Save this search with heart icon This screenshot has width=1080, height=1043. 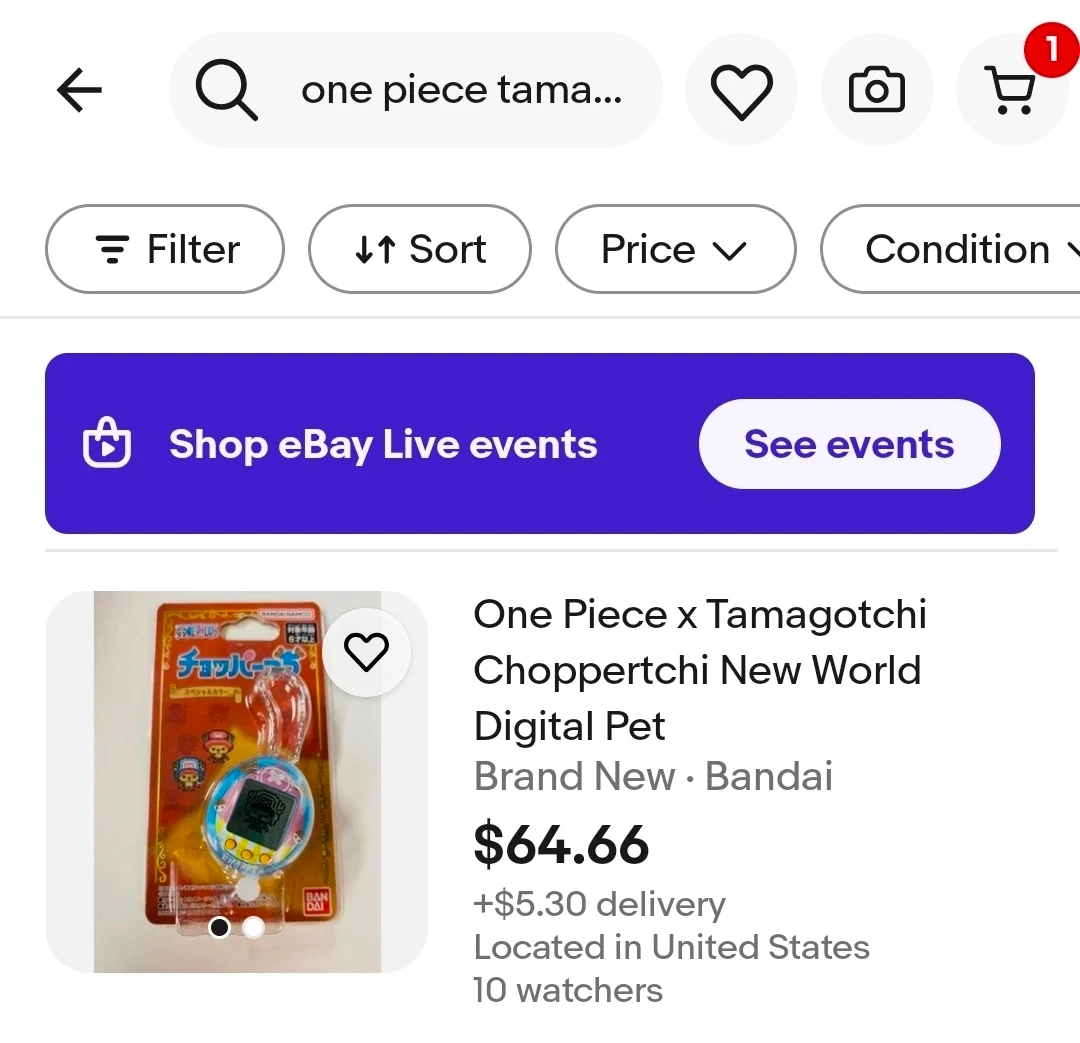click(x=741, y=91)
